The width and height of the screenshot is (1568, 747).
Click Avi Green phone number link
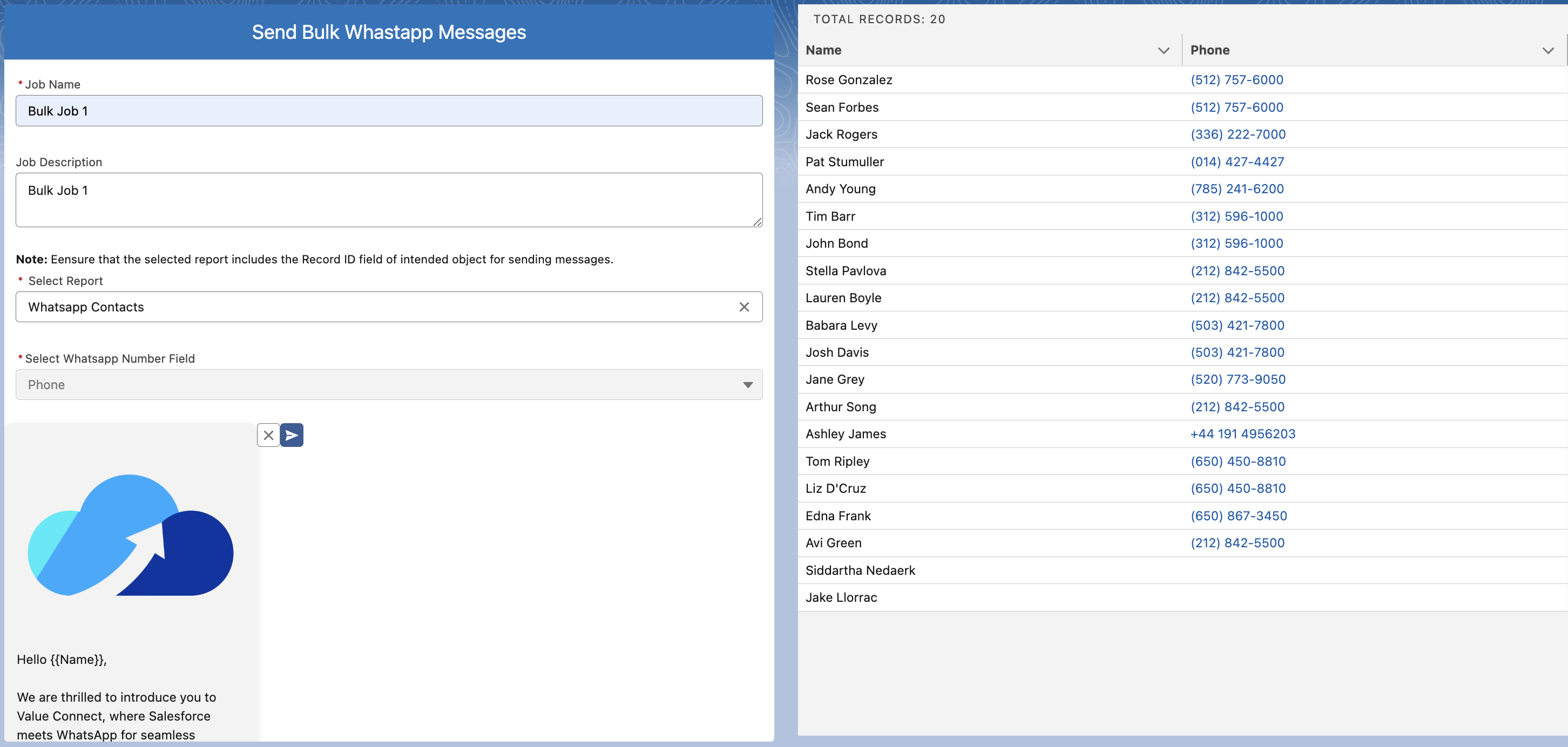(x=1237, y=542)
